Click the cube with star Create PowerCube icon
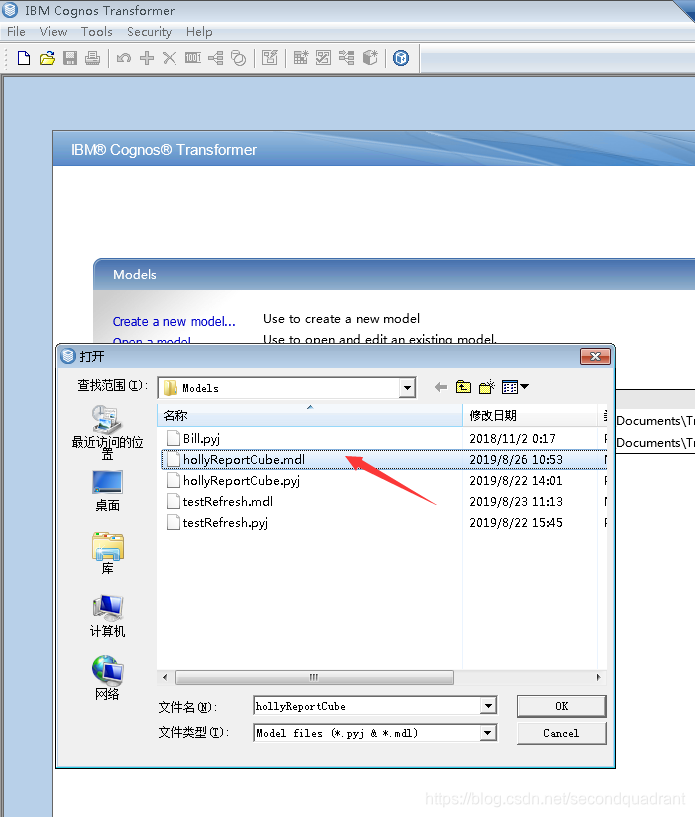The image size is (695, 817). click(x=370, y=58)
